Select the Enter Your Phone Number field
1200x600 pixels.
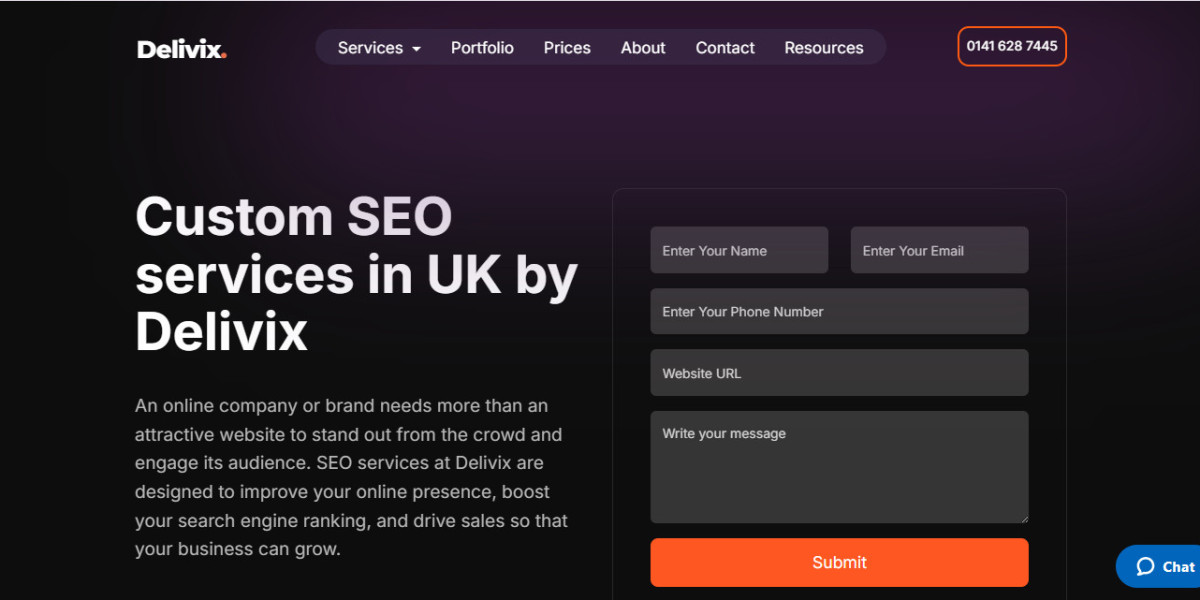(x=839, y=311)
